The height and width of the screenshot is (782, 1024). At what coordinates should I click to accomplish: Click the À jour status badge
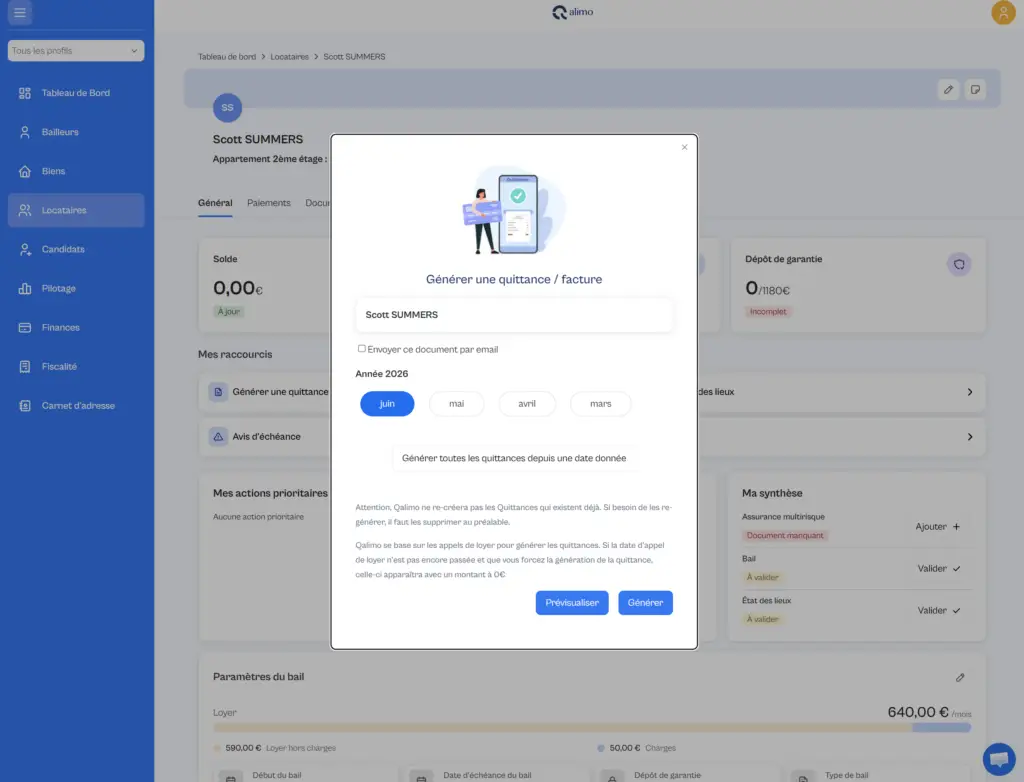click(229, 312)
